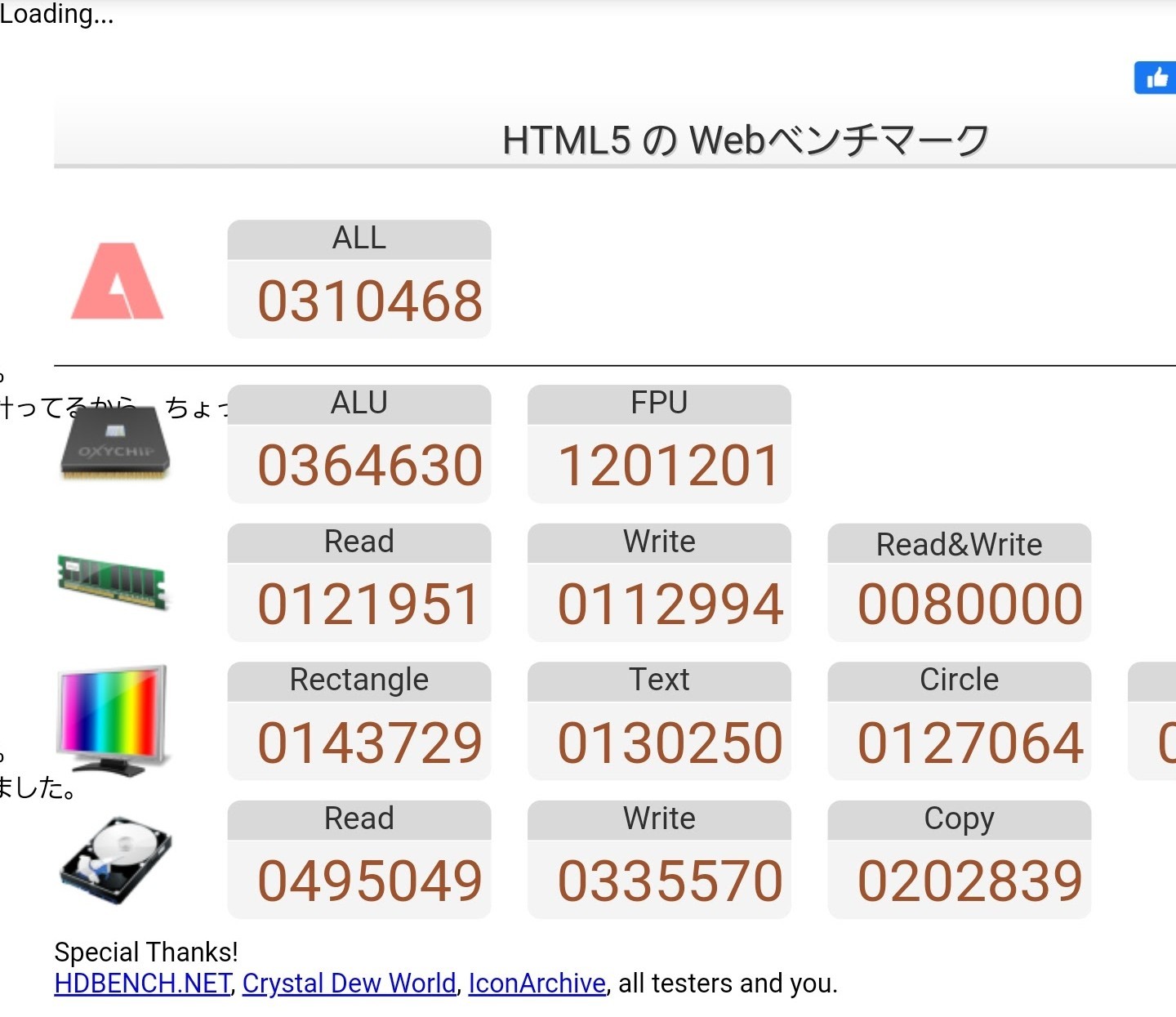Visit the IconArchive link
This screenshot has width=1176, height=1017.
tap(537, 984)
